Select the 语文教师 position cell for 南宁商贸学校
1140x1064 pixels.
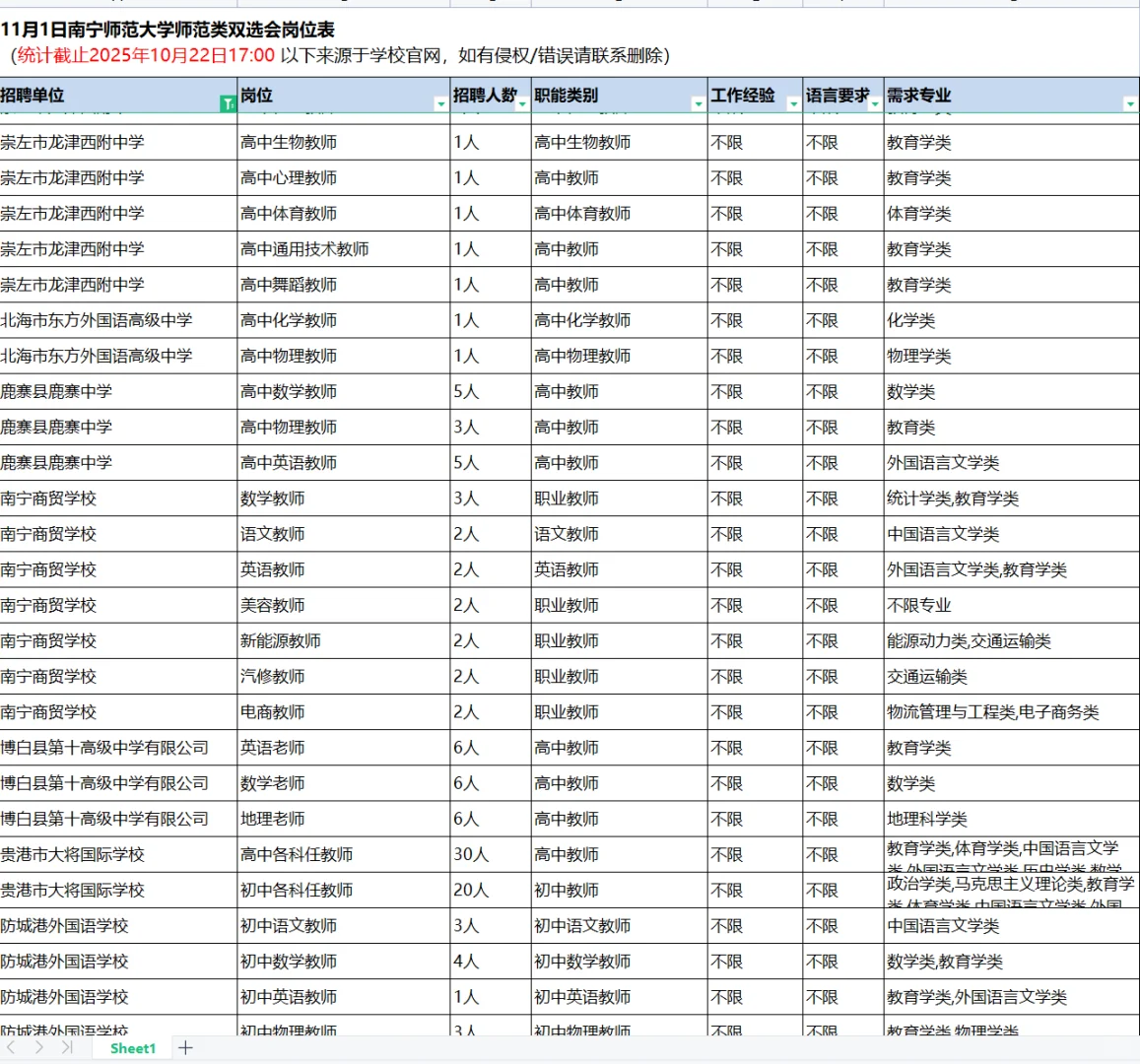pyautogui.click(x=343, y=534)
